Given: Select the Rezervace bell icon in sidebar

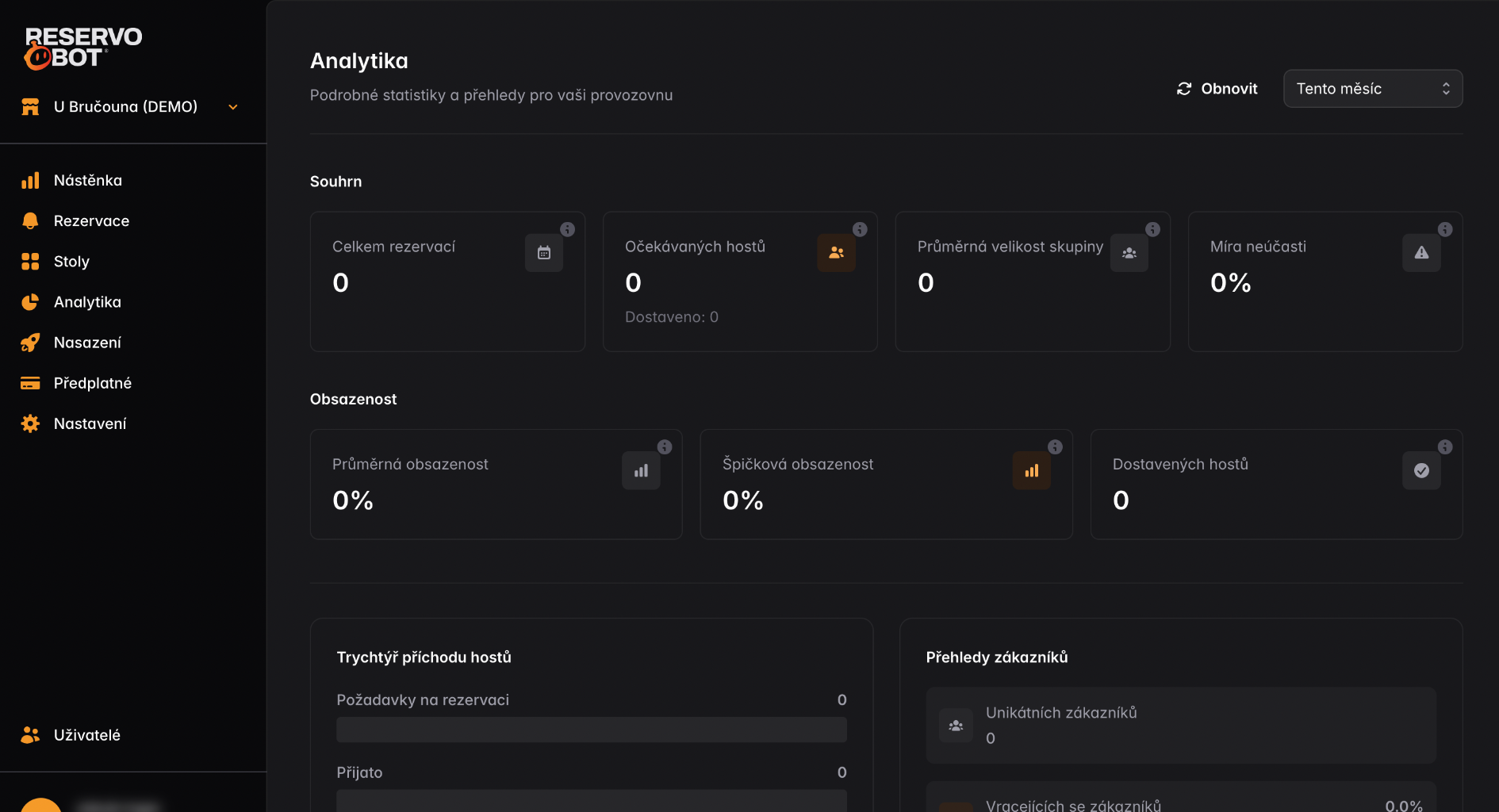Looking at the screenshot, I should [x=30, y=220].
